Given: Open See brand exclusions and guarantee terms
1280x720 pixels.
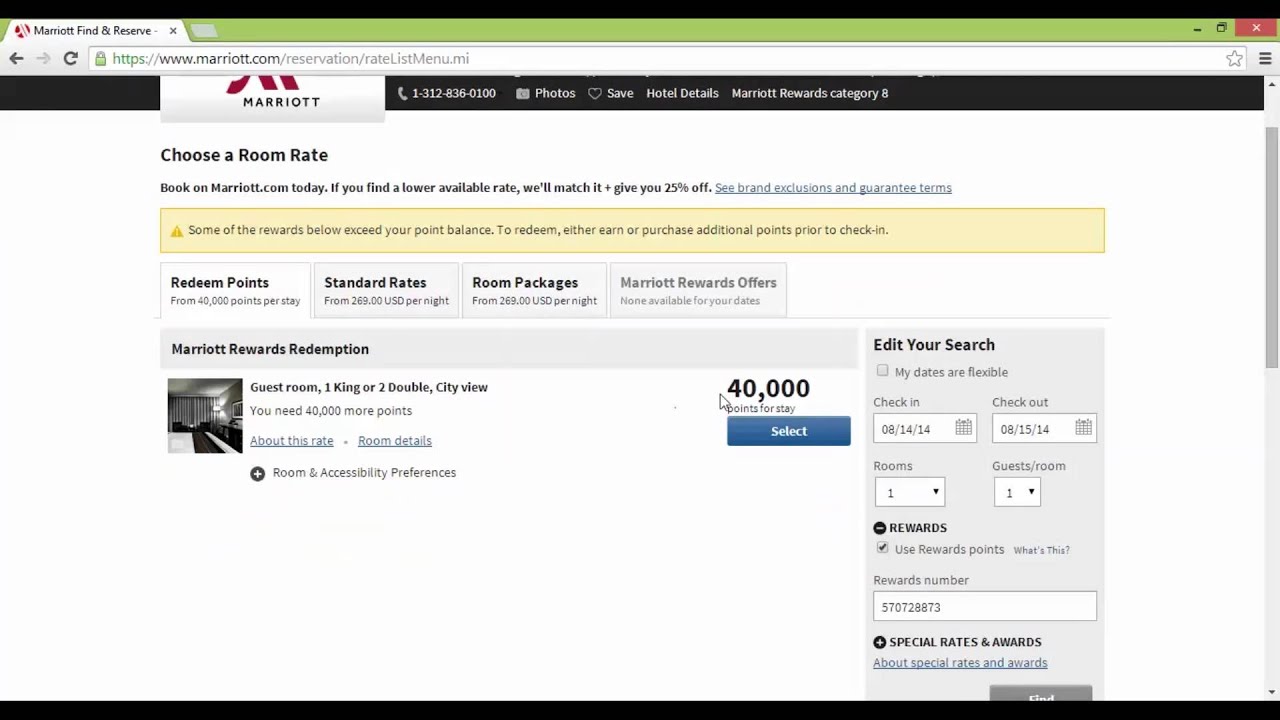Looking at the screenshot, I should 833,188.
